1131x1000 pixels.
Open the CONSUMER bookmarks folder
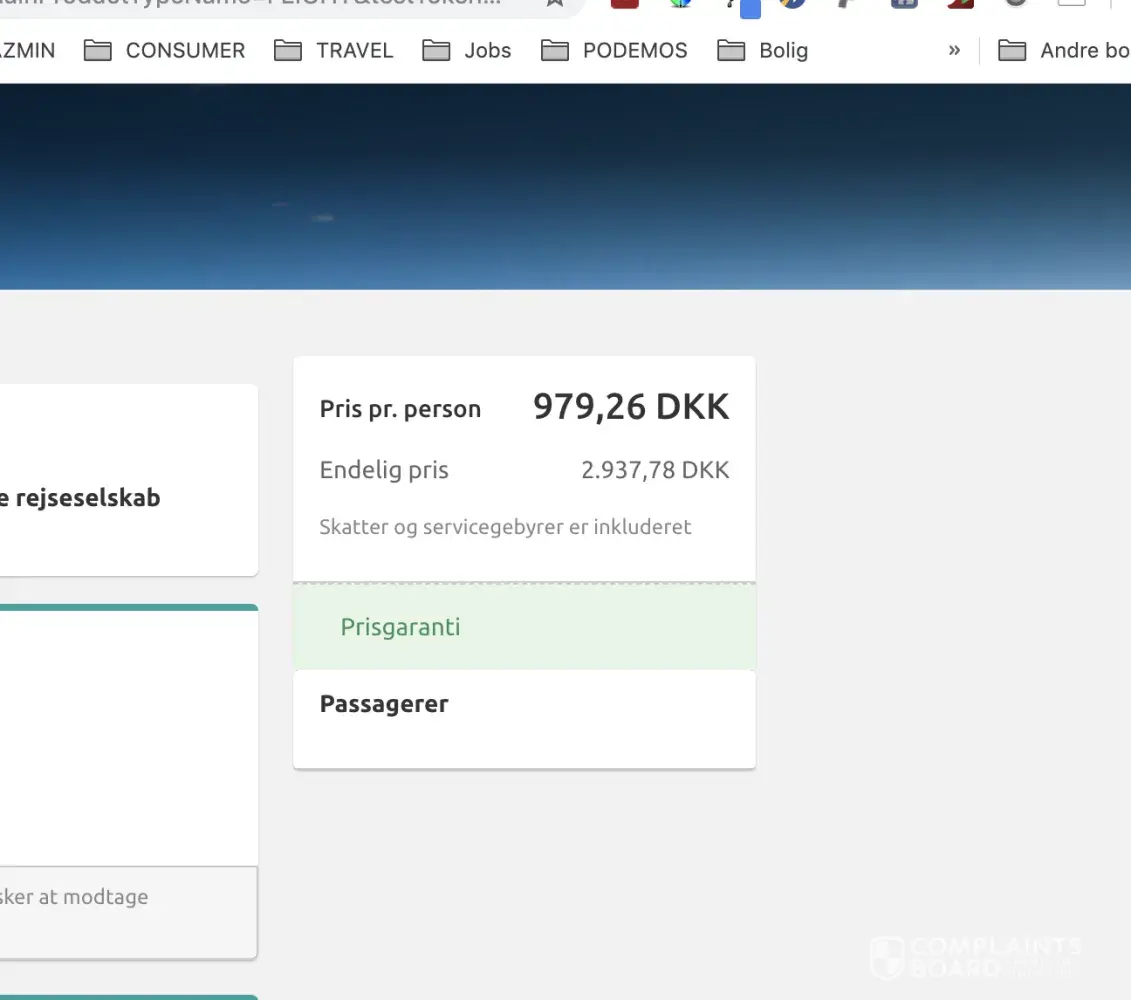[x=165, y=51]
